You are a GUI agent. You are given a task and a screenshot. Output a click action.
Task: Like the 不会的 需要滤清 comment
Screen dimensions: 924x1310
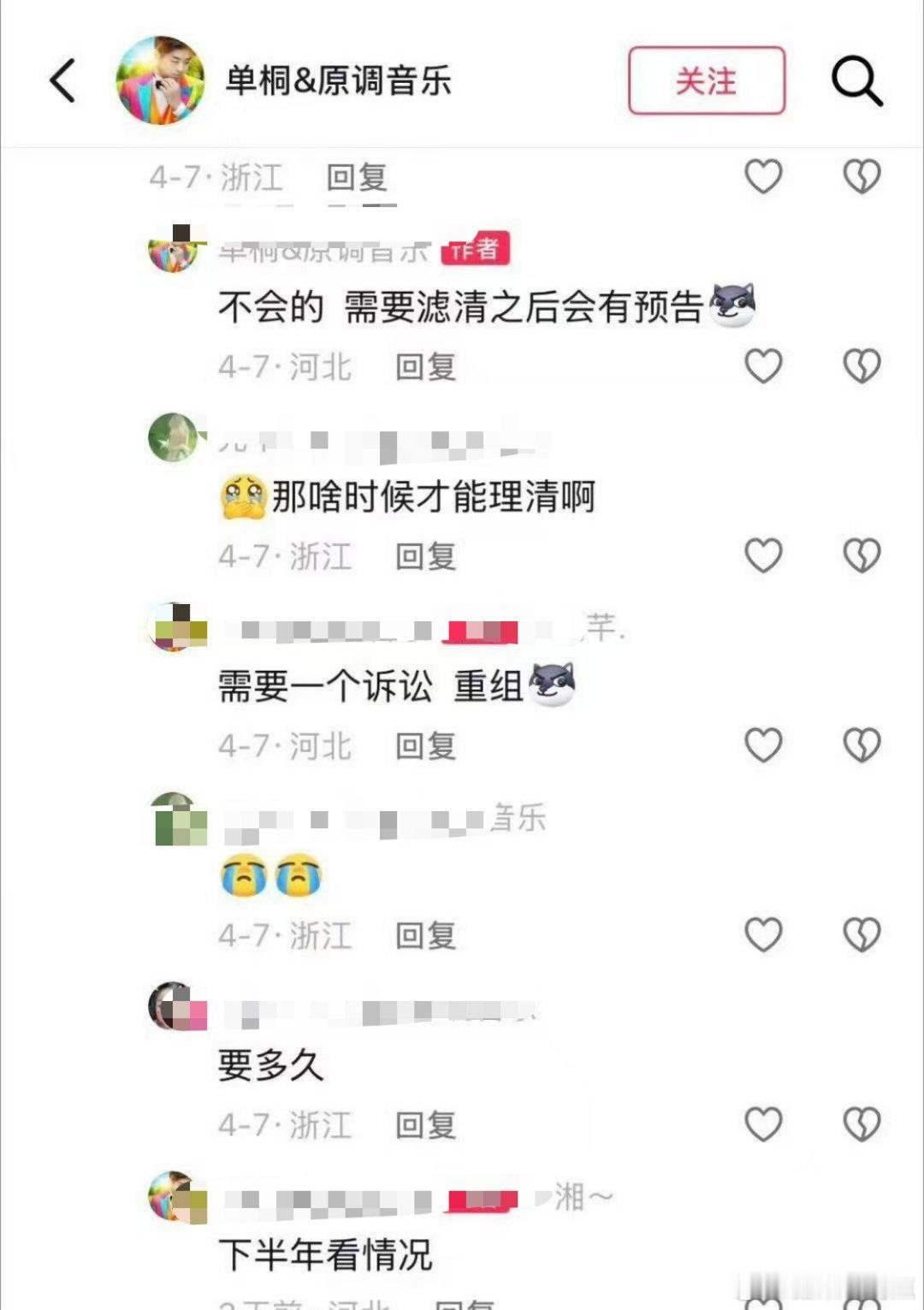(763, 366)
